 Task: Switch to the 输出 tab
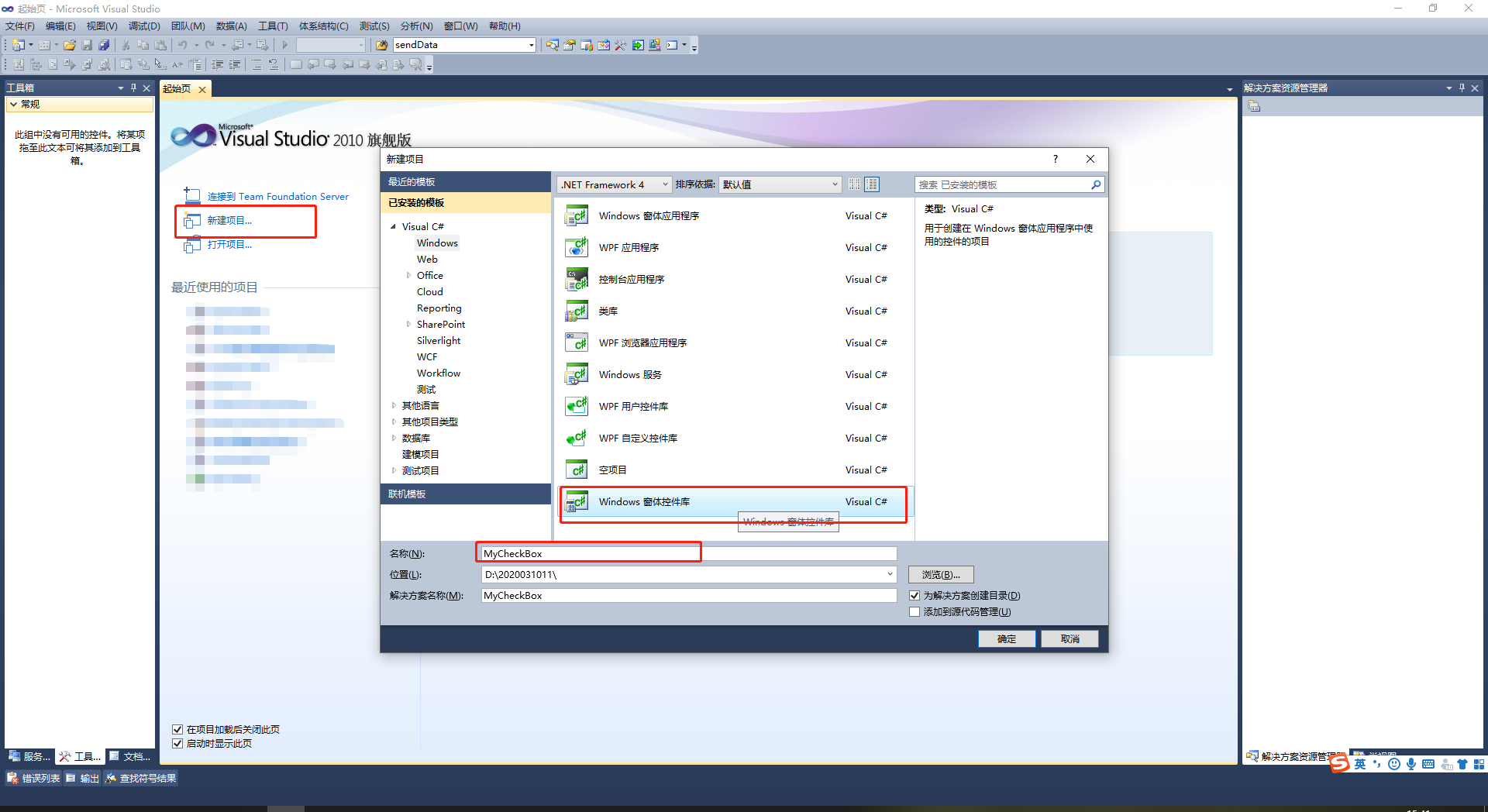83,778
